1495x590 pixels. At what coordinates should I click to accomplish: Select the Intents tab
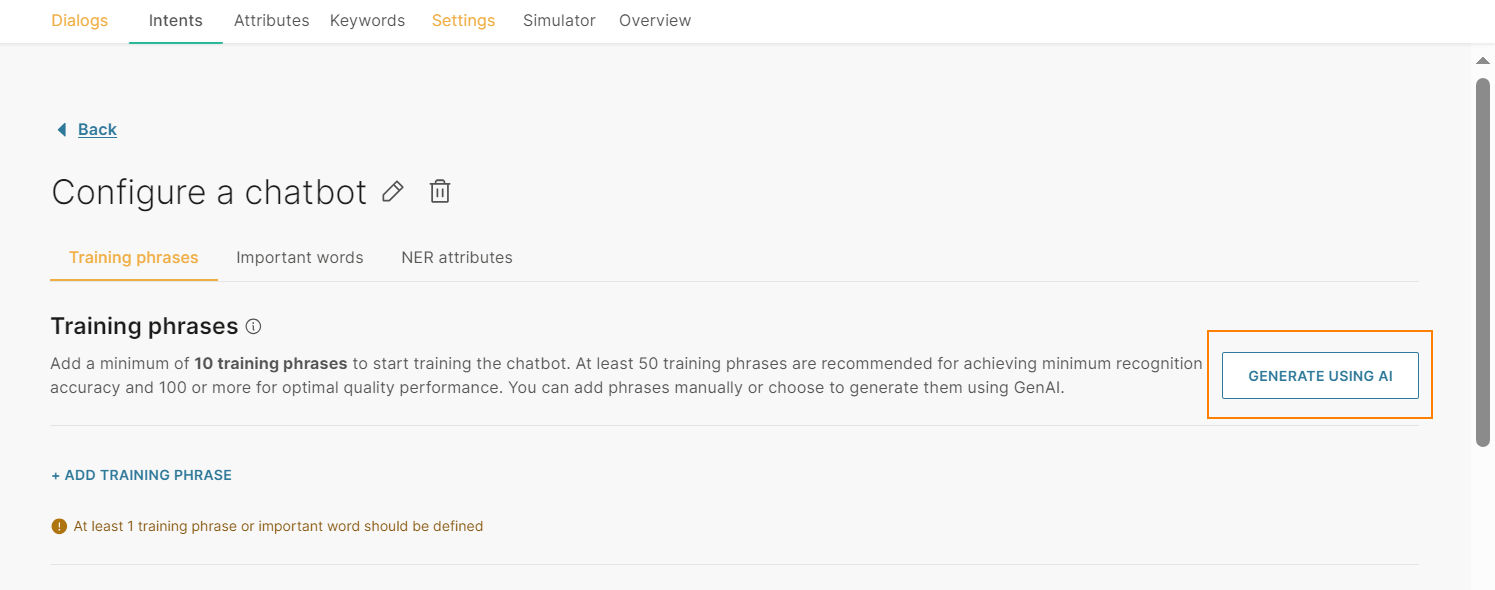[x=176, y=20]
